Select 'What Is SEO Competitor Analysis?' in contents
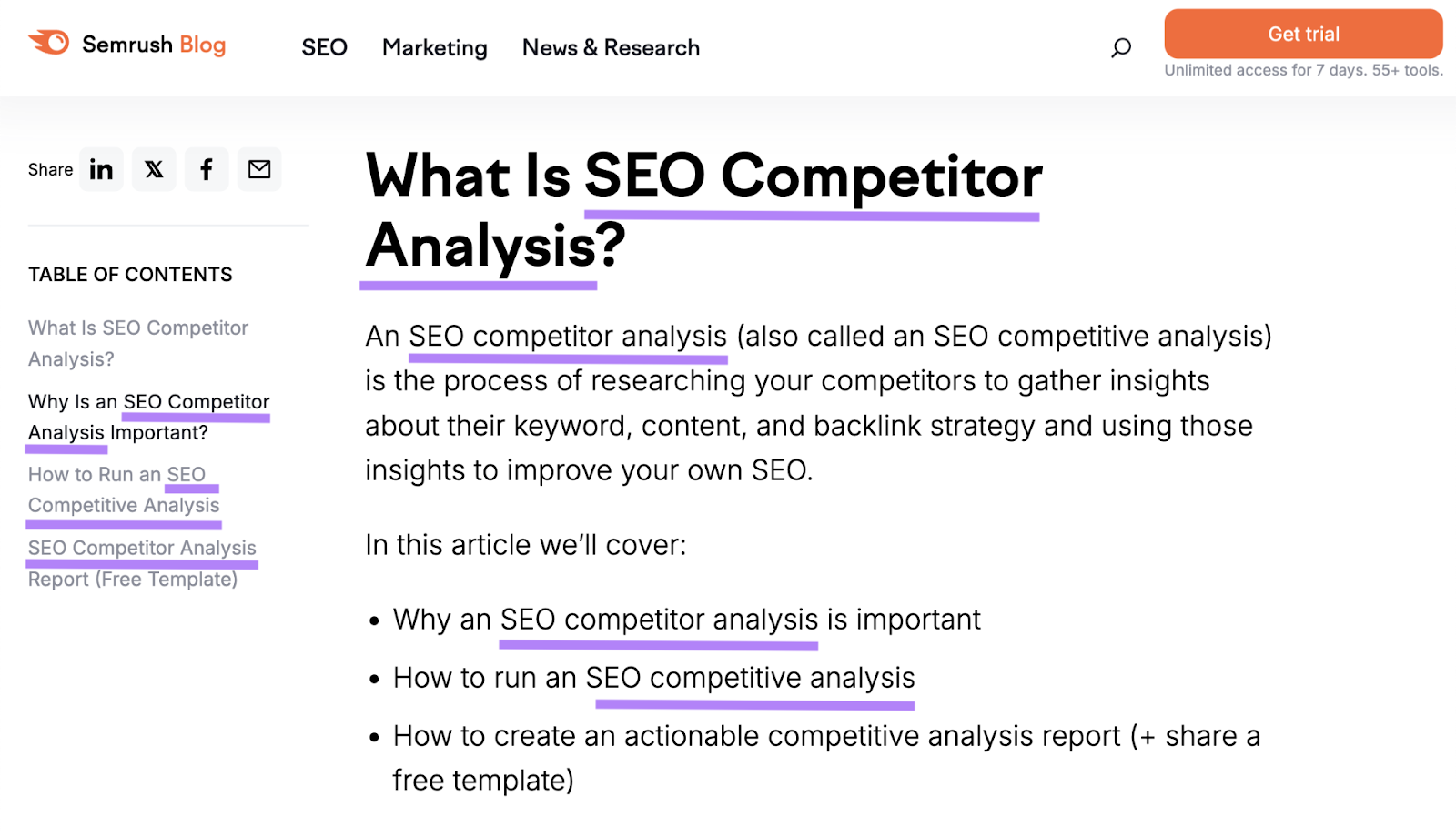Screen dimensions: 1456x837 click(x=137, y=343)
